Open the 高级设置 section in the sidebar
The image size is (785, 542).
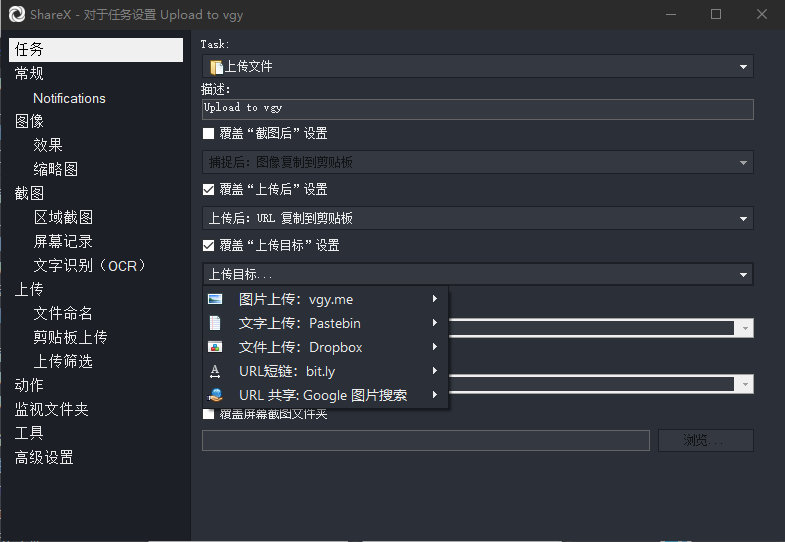coord(44,457)
